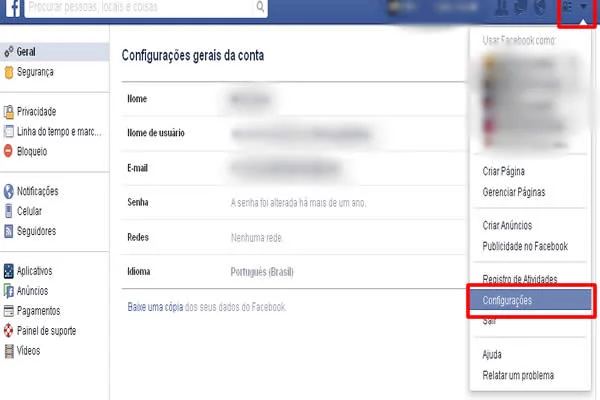Open Ajuda from account menu
Image resolution: width=600 pixels, height=400 pixels.
pos(492,354)
